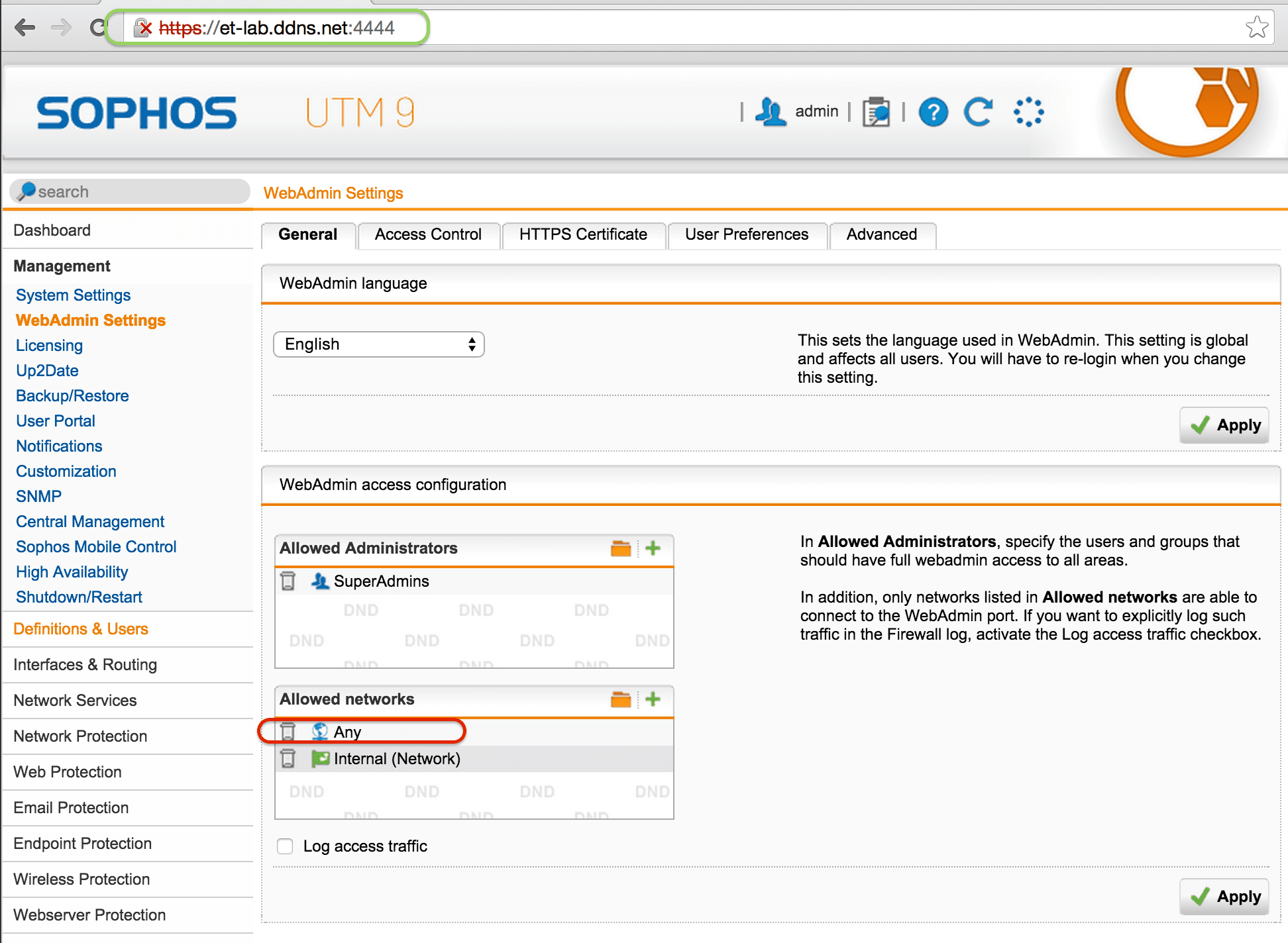Expand the Webserver Protection menu
1288x943 pixels.
click(89, 915)
